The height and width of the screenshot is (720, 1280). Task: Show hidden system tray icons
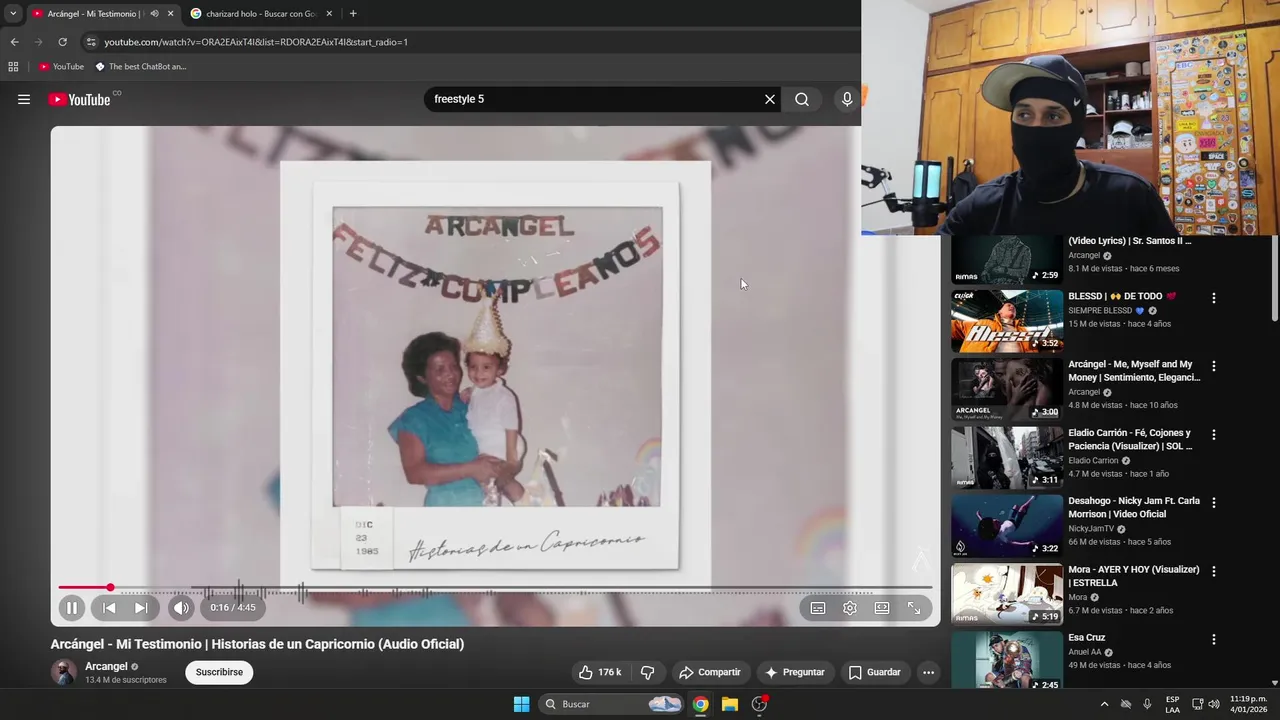coord(1104,704)
